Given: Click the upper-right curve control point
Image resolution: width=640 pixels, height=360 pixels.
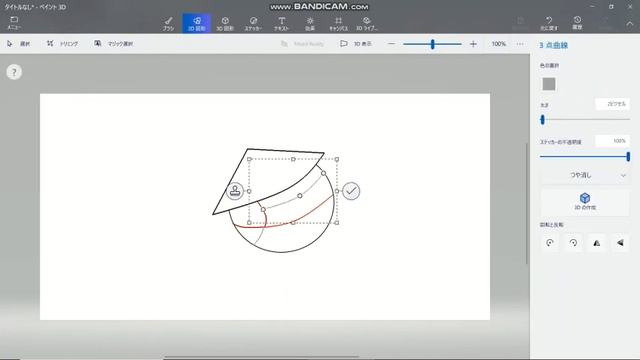Looking at the screenshot, I should pos(323,173).
